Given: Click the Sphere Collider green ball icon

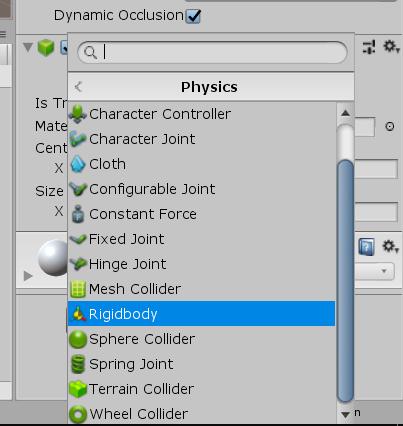Looking at the screenshot, I should pyautogui.click(x=78, y=339).
